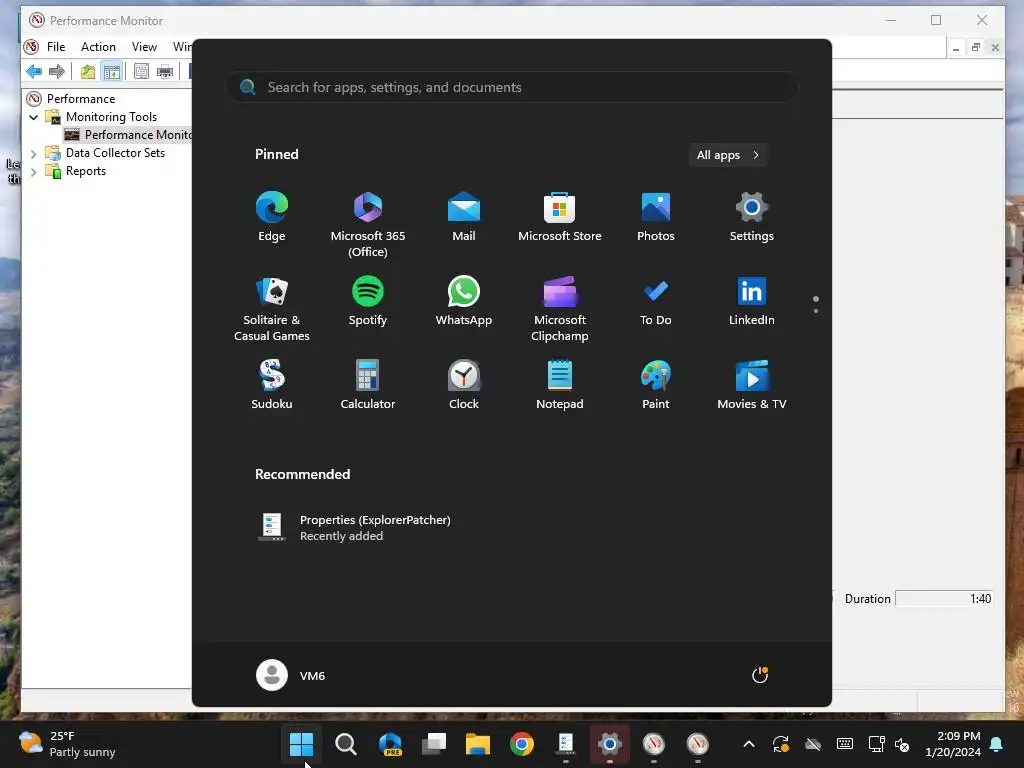Open clock and date flyout
The height and width of the screenshot is (768, 1024).
[x=953, y=744]
